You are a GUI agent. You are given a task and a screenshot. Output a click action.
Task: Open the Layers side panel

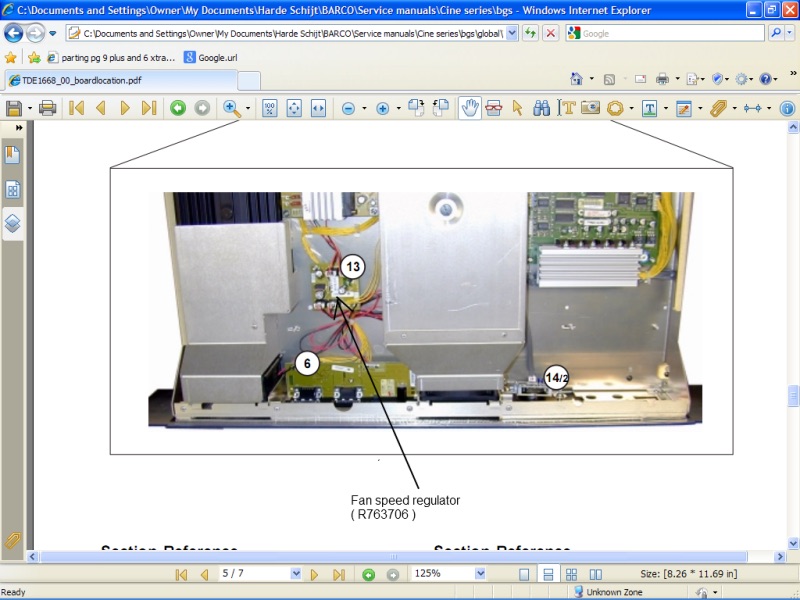13,223
